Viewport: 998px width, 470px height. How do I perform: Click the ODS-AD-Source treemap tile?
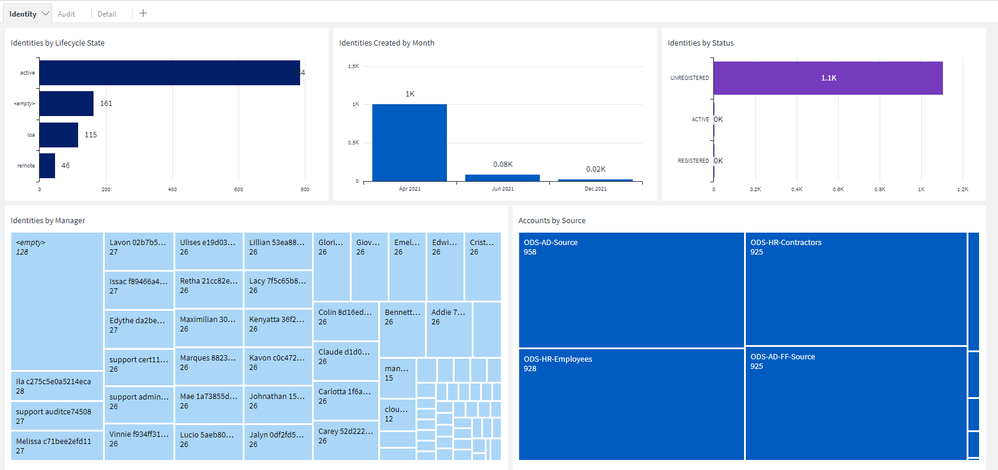[x=630, y=288]
